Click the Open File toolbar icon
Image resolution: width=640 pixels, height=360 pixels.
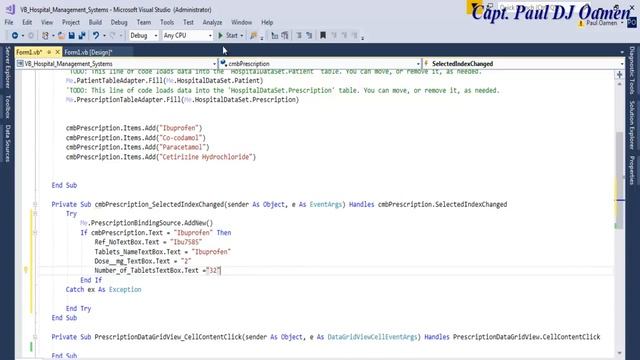click(61, 36)
